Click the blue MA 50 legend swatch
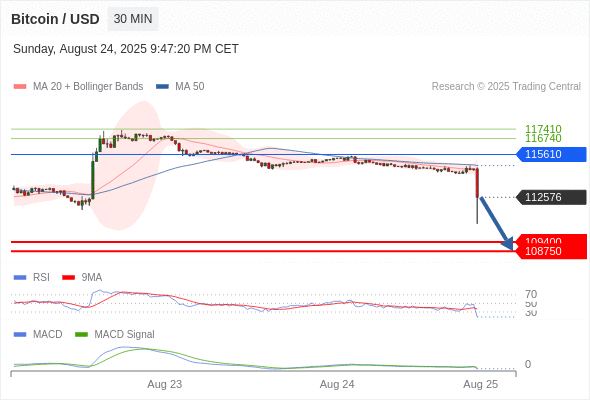 click(162, 87)
